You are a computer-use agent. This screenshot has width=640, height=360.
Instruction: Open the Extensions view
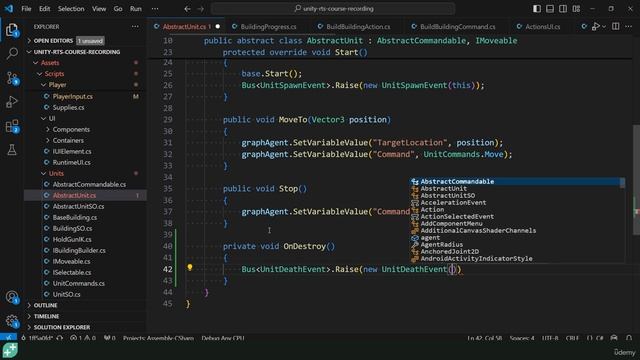click(x=12, y=126)
